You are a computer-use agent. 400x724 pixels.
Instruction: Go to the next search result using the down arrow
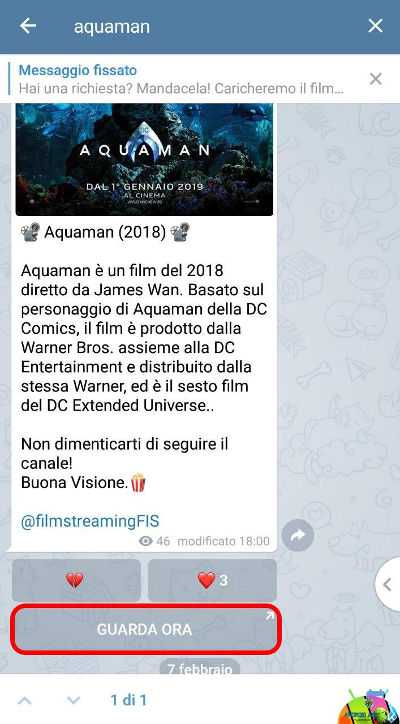(x=73, y=700)
